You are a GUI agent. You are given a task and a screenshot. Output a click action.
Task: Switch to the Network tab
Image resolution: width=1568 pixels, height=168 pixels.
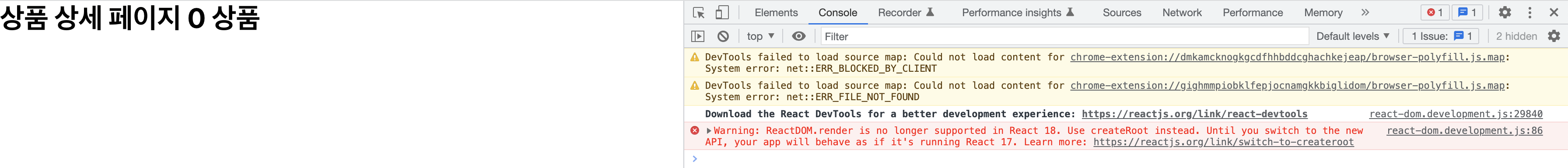point(1182,13)
